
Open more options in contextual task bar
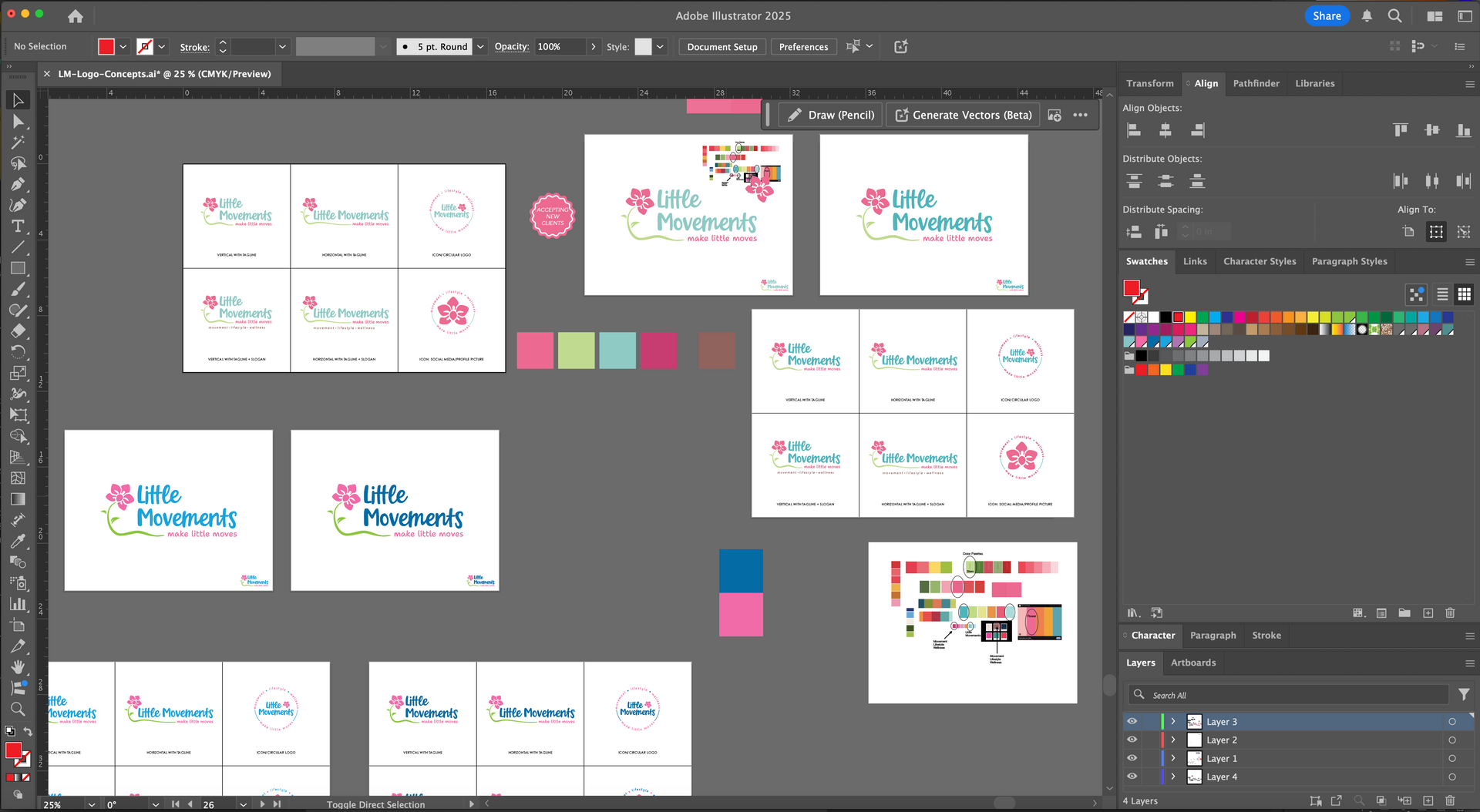pyautogui.click(x=1081, y=115)
